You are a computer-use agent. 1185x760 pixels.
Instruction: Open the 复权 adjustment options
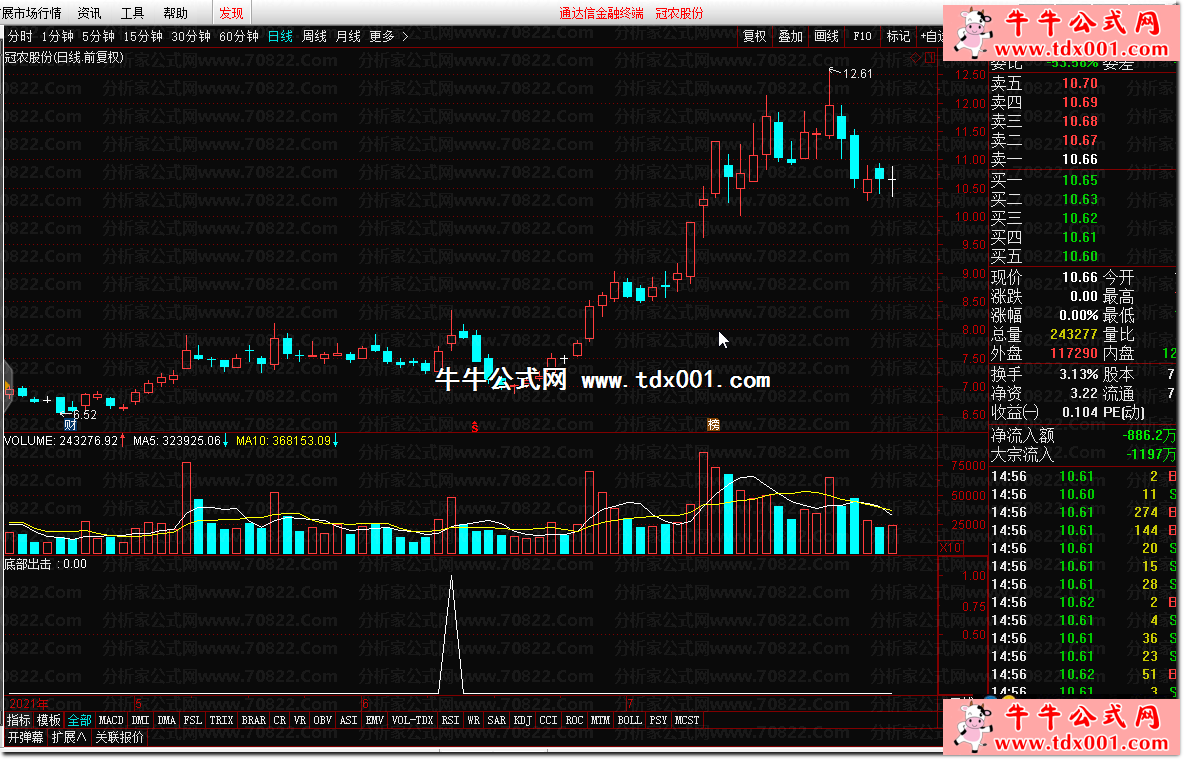[x=754, y=37]
